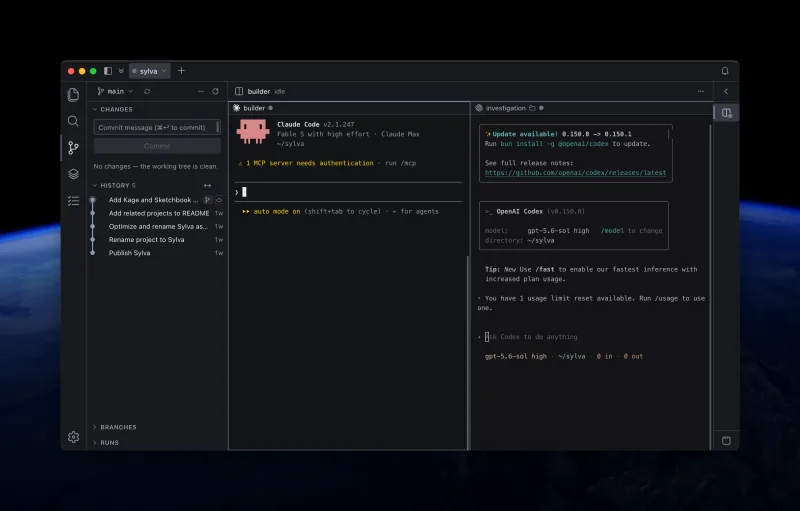Select commit 'Rename project to Sylva'
This screenshot has width=800, height=511.
(x=146, y=240)
